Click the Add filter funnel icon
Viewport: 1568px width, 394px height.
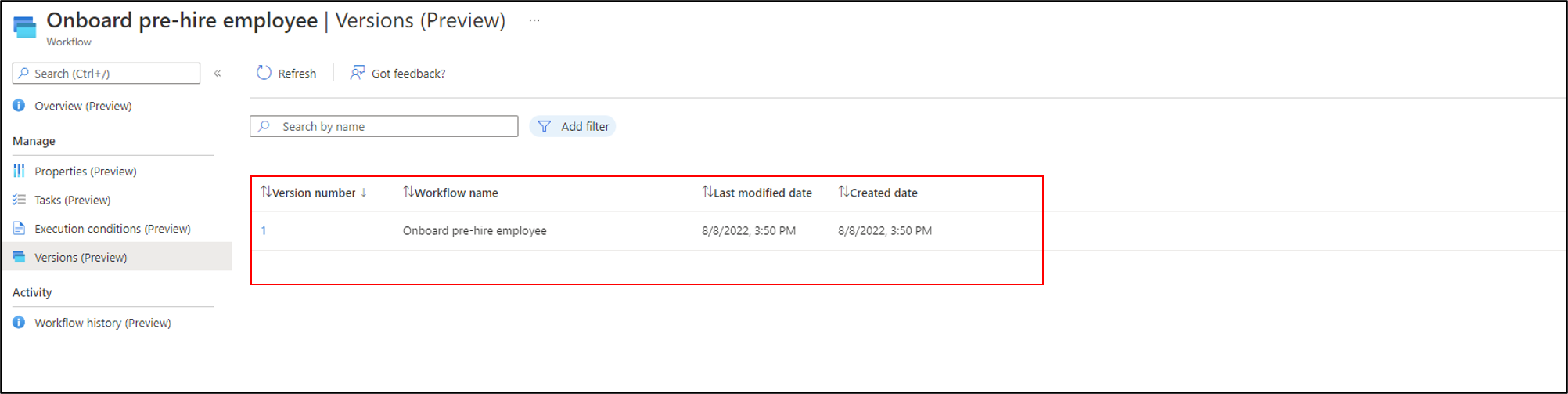[545, 127]
